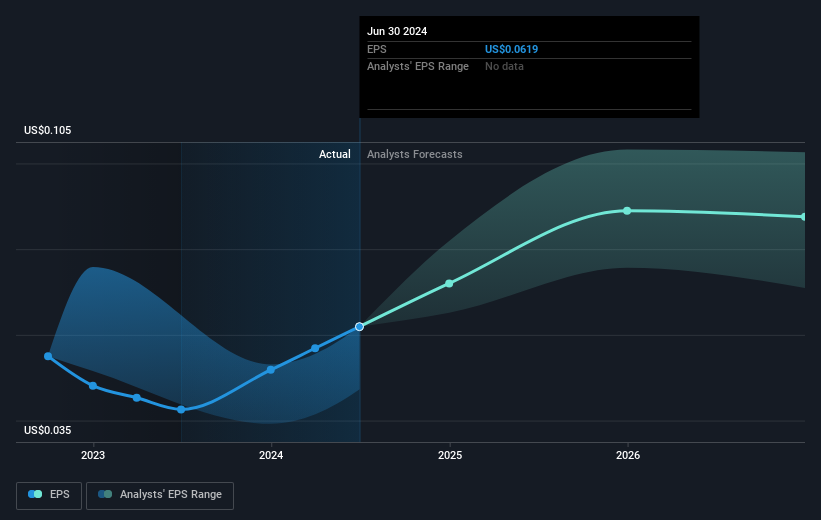The image size is (821, 520).
Task: Click the 2026 x-axis label
Action: click(x=628, y=455)
